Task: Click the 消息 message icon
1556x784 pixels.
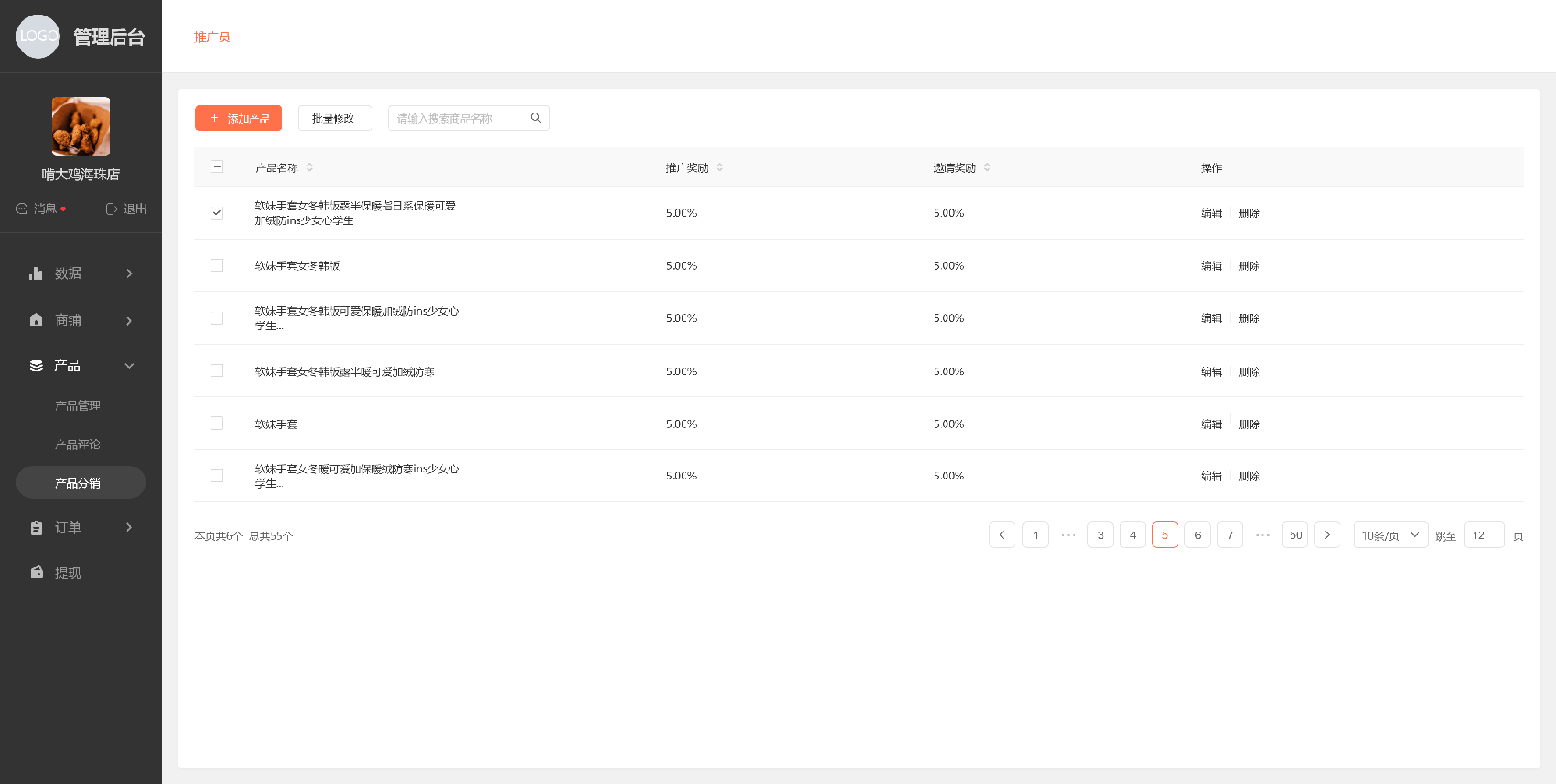Action: [x=22, y=209]
